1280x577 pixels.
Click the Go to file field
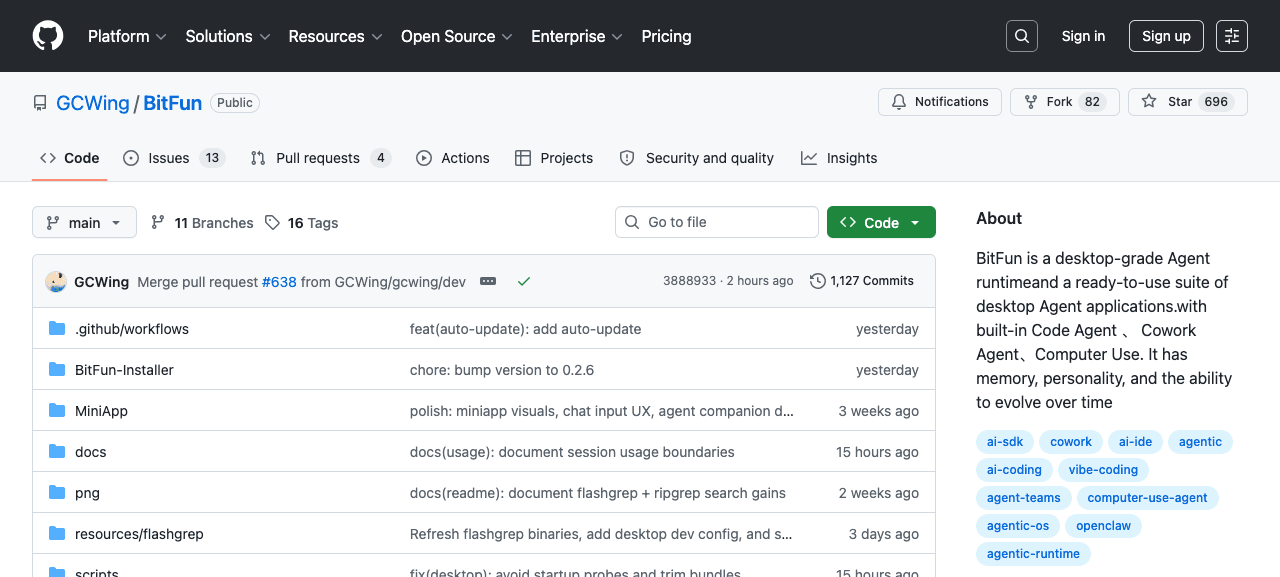(717, 222)
